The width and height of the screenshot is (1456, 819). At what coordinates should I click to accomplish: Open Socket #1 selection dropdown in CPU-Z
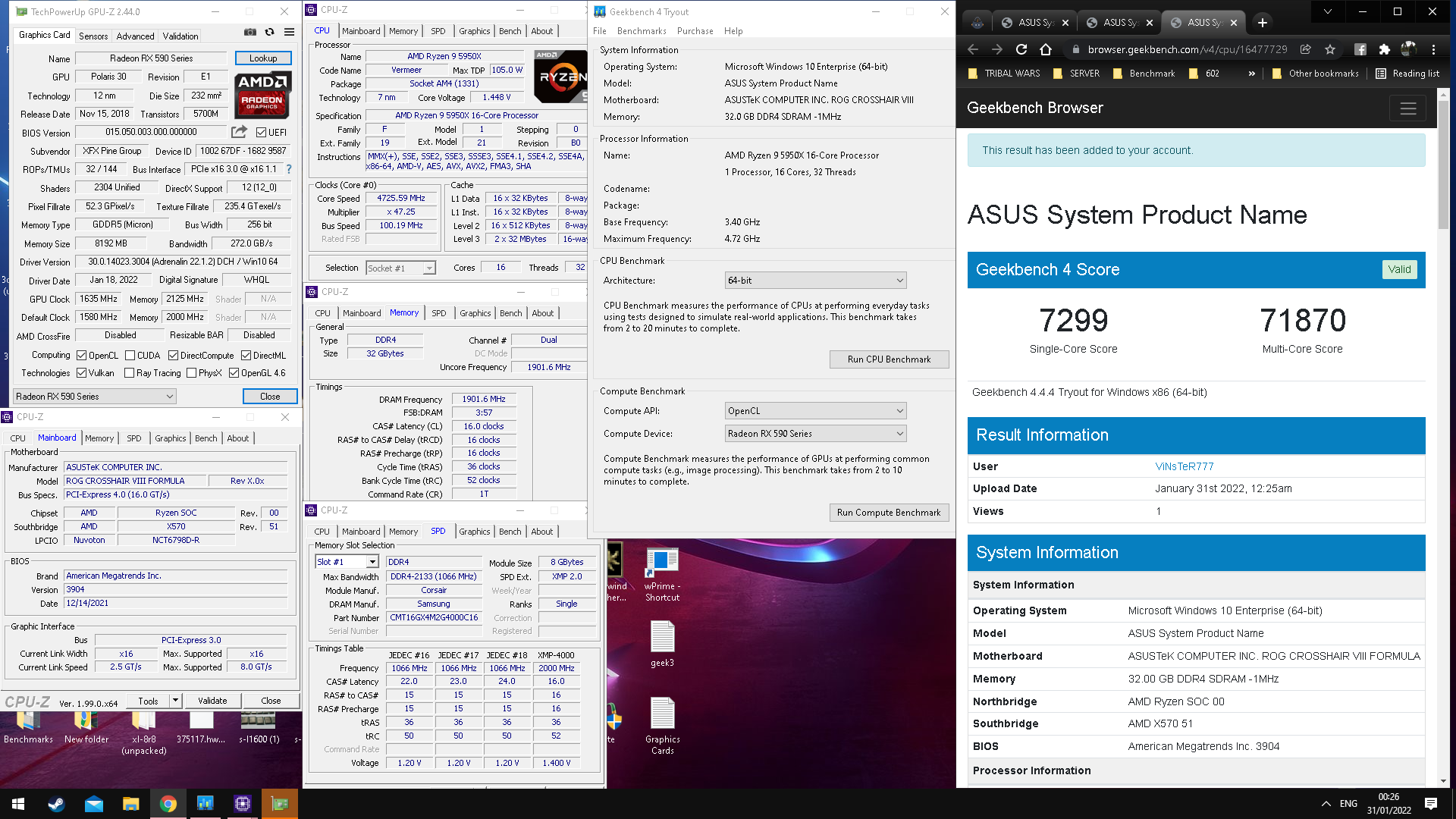pos(400,268)
